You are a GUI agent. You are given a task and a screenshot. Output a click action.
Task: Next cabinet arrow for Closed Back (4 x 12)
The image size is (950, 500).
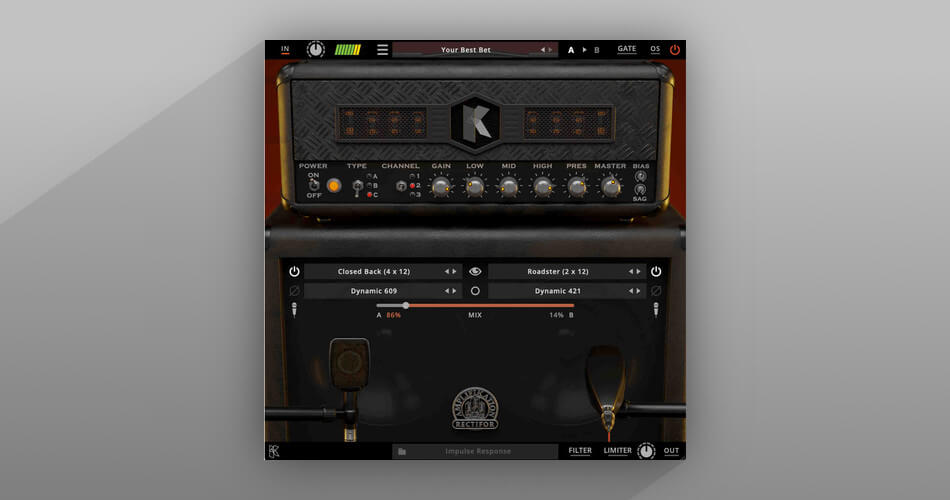[454, 272]
